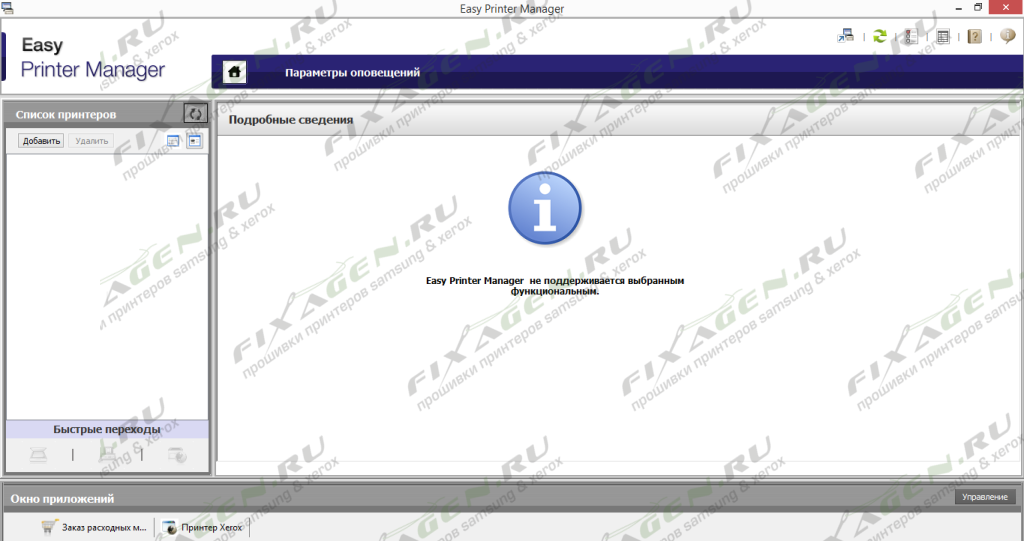Click the fax quick link icon
This screenshot has height=541, width=1024.
[107, 454]
